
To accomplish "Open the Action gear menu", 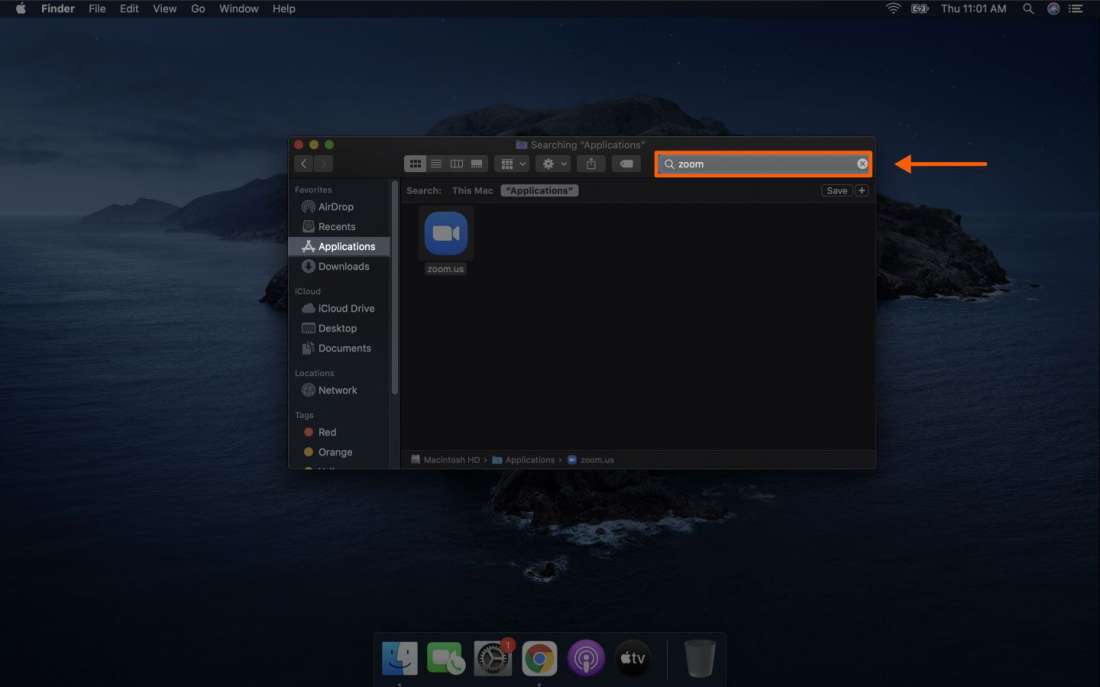I will pos(552,163).
